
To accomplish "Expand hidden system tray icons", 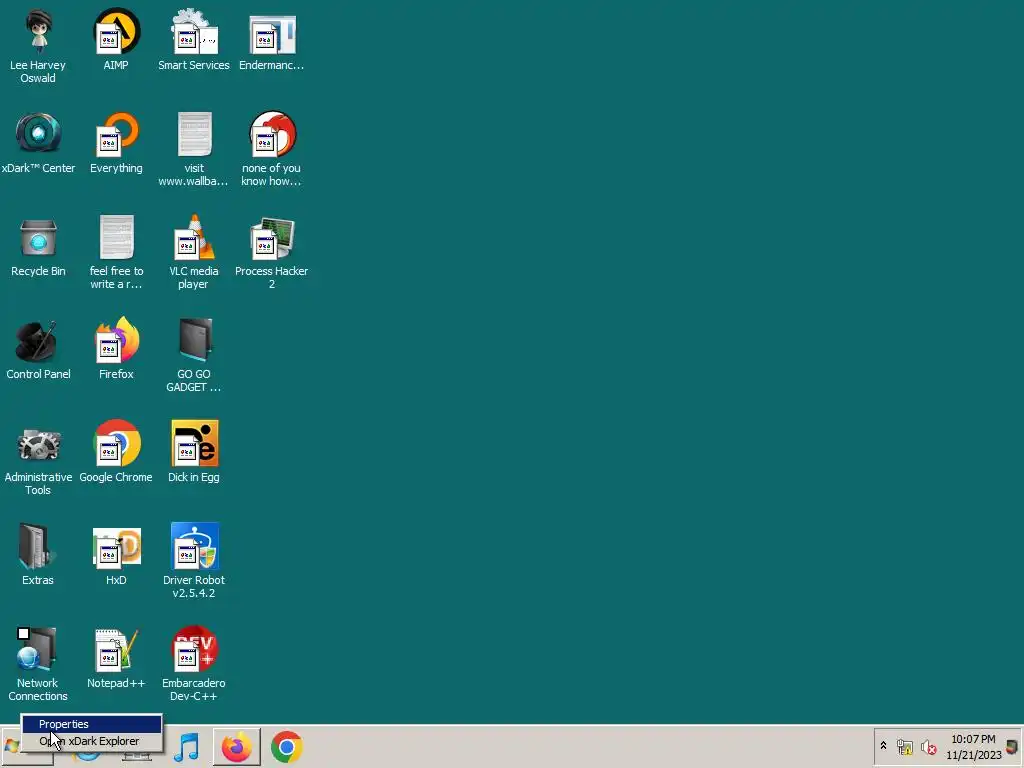I will 884,746.
